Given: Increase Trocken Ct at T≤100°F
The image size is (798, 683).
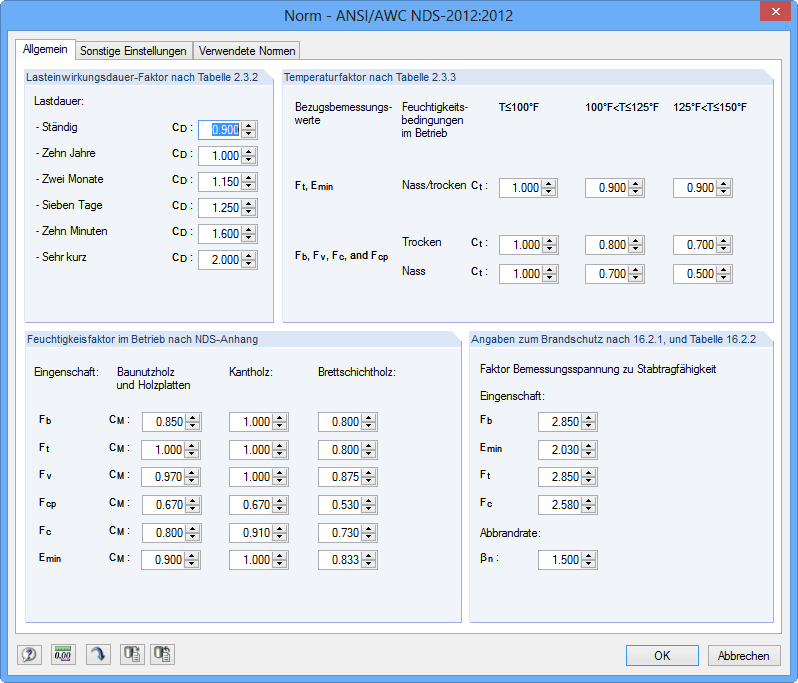Looking at the screenshot, I should pyautogui.click(x=549, y=241).
